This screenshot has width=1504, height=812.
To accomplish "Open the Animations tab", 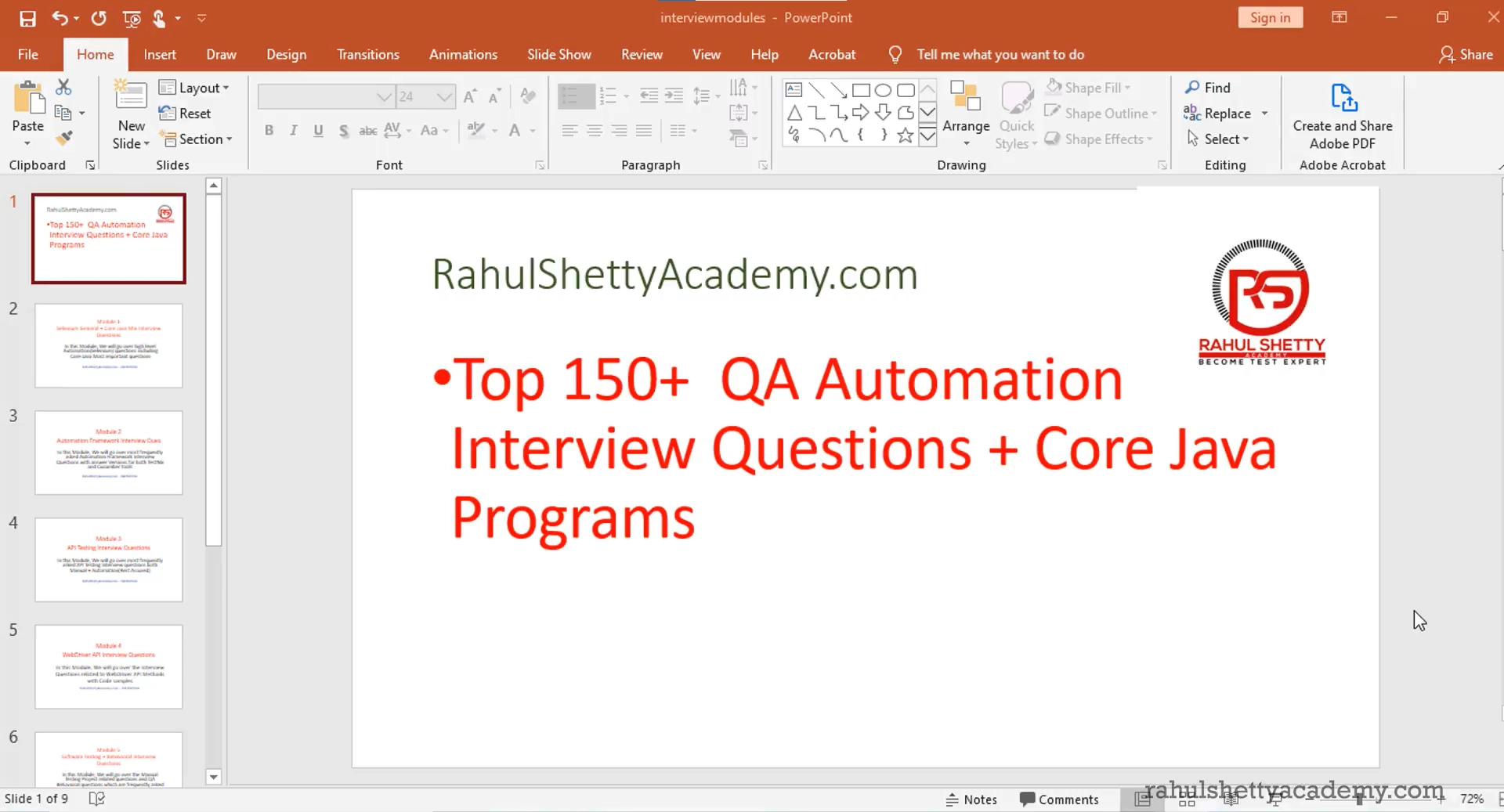I will [463, 54].
